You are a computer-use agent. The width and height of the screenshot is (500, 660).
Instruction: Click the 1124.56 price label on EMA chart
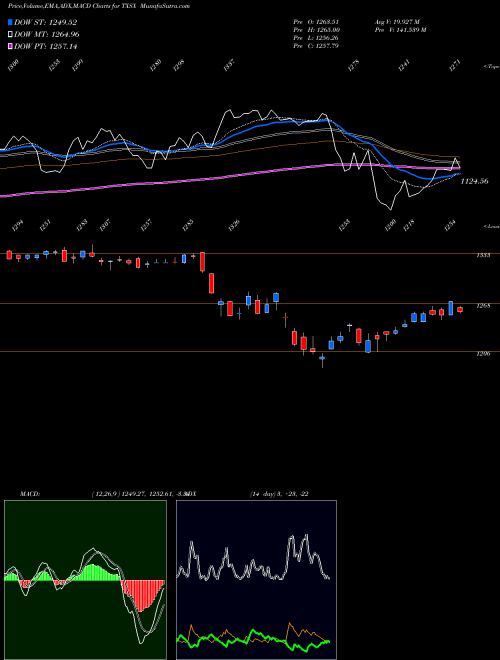474,181
